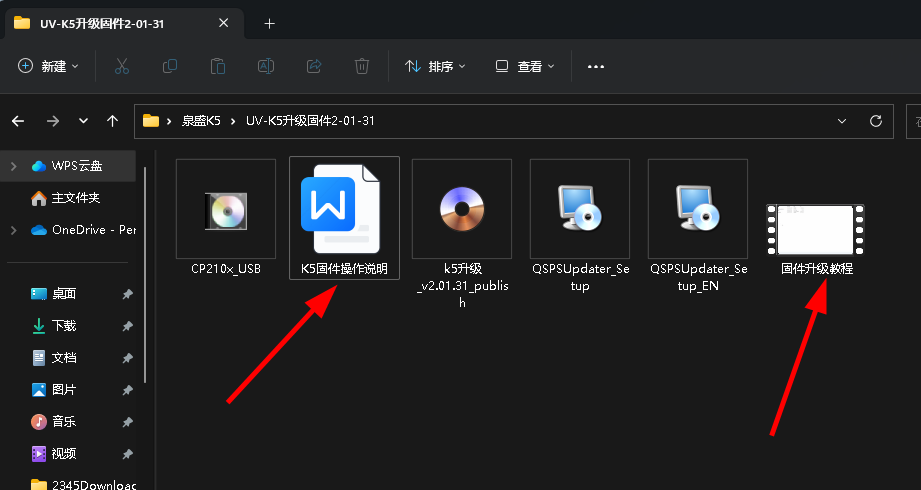921x490 pixels.
Task: Click the Share icon in toolbar
Action: pyautogui.click(x=313, y=66)
